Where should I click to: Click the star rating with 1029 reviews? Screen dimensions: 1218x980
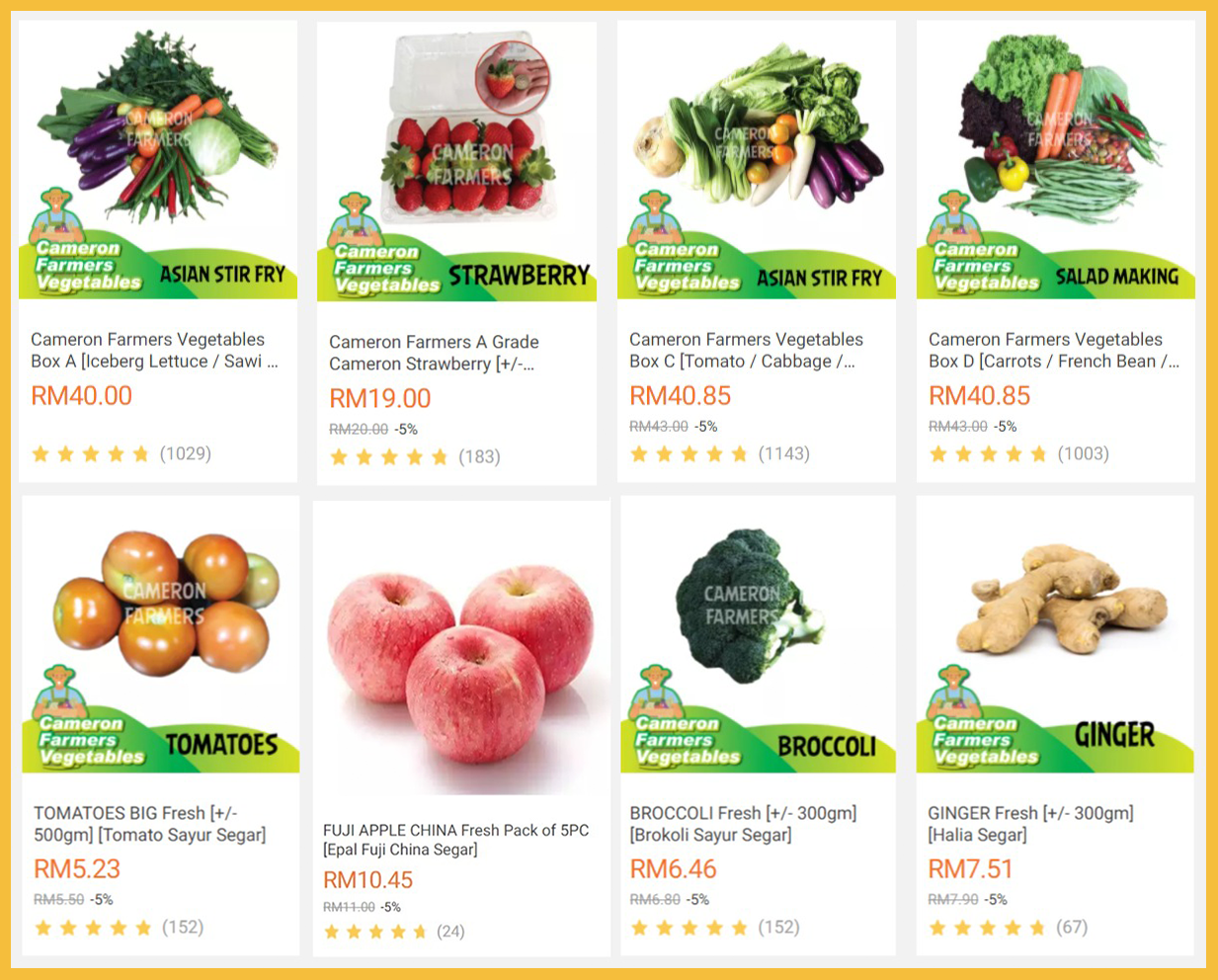pos(91,454)
